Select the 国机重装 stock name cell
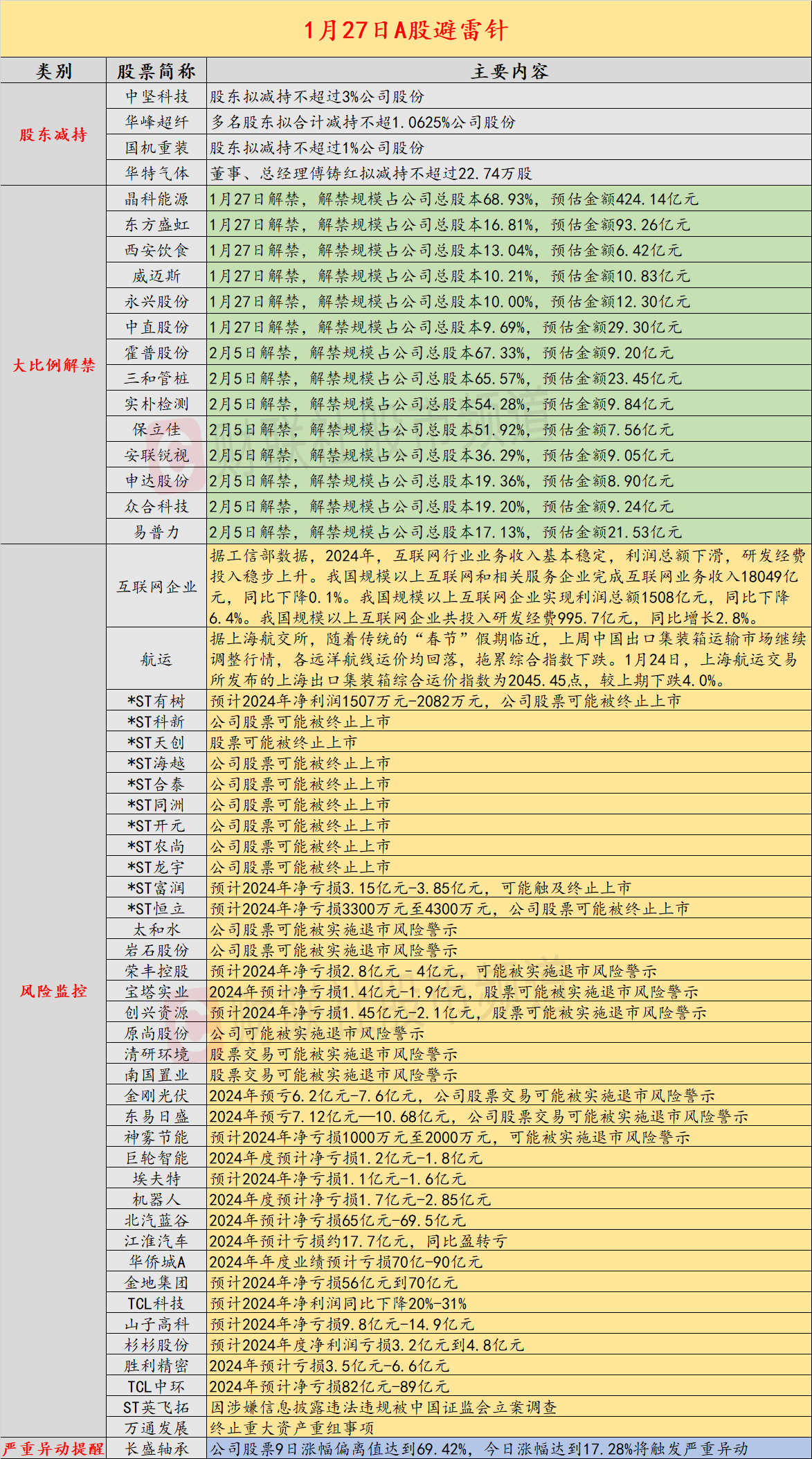Image resolution: width=812 pixels, height=1459 pixels. [x=156, y=147]
